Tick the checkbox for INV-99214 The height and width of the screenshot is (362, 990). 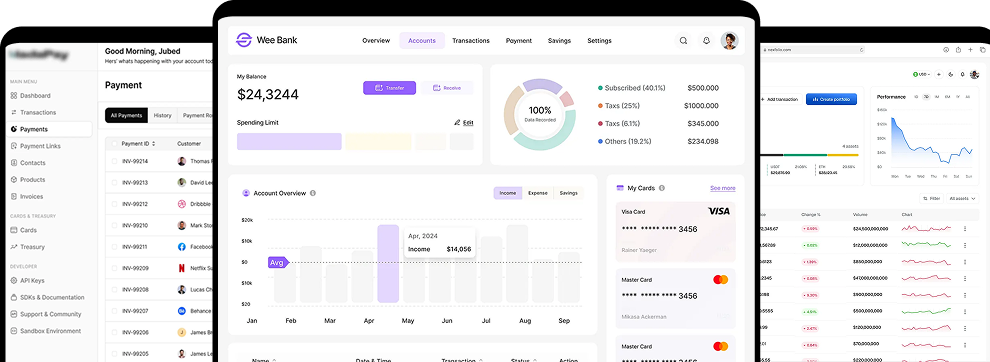pyautogui.click(x=114, y=161)
